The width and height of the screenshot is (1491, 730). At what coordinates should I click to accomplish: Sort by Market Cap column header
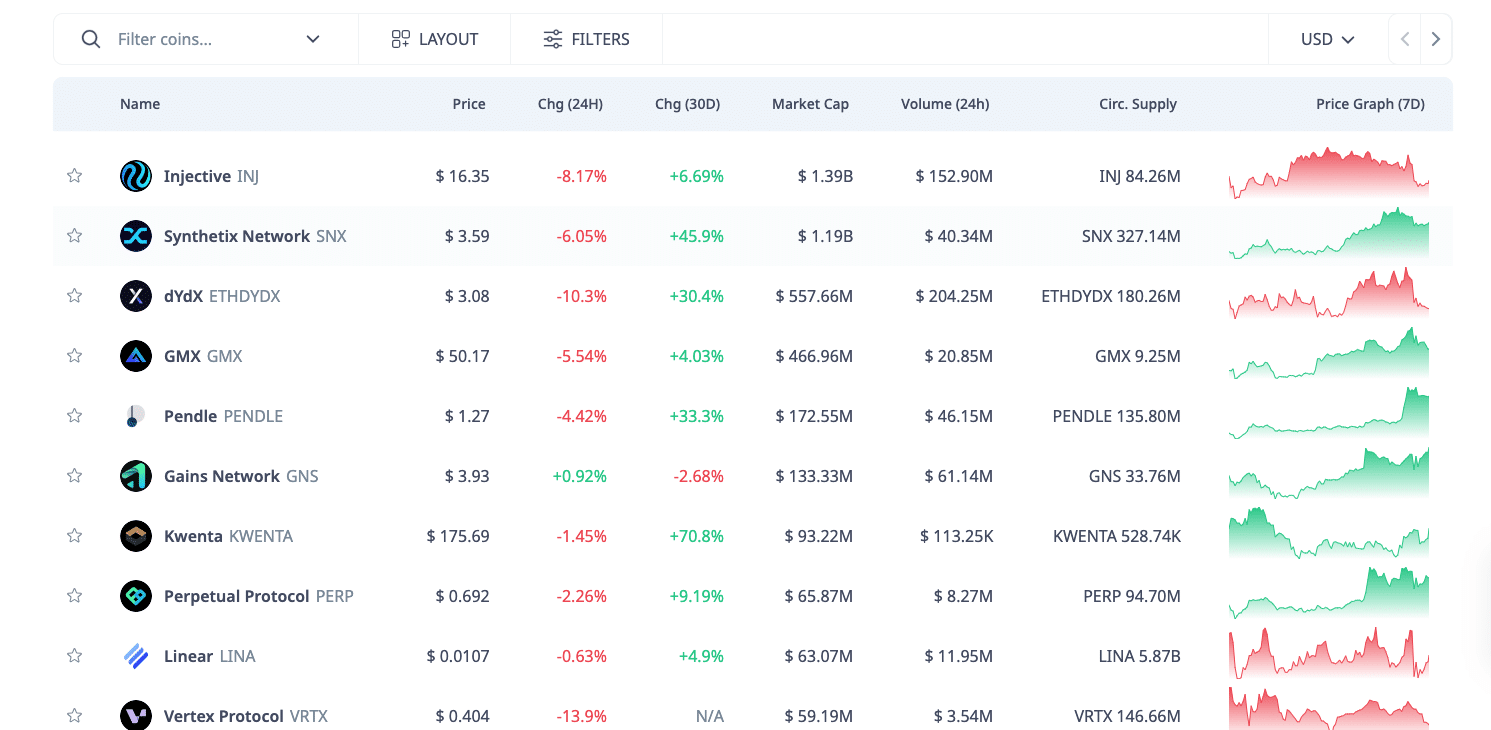(x=810, y=104)
